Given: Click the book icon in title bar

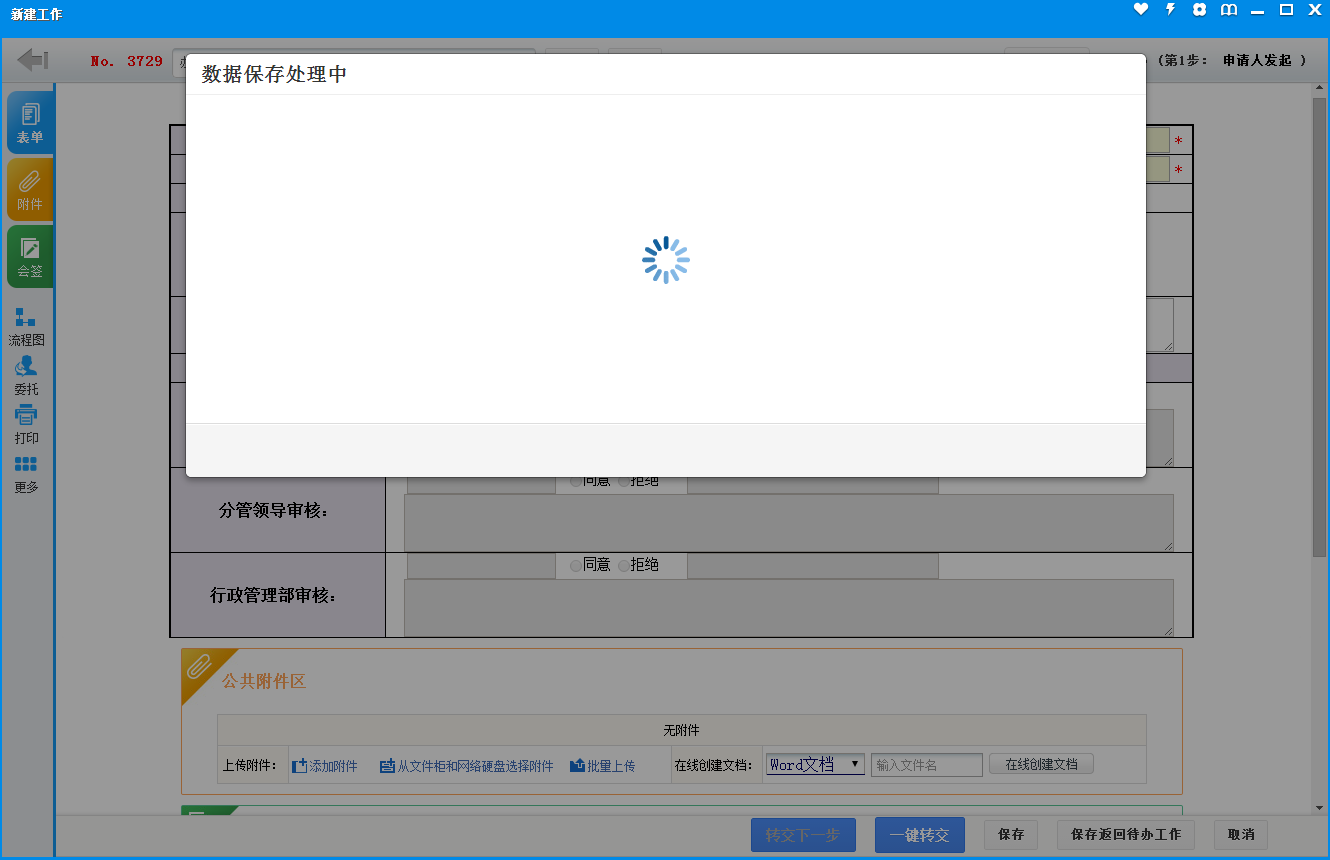Looking at the screenshot, I should [x=1229, y=10].
